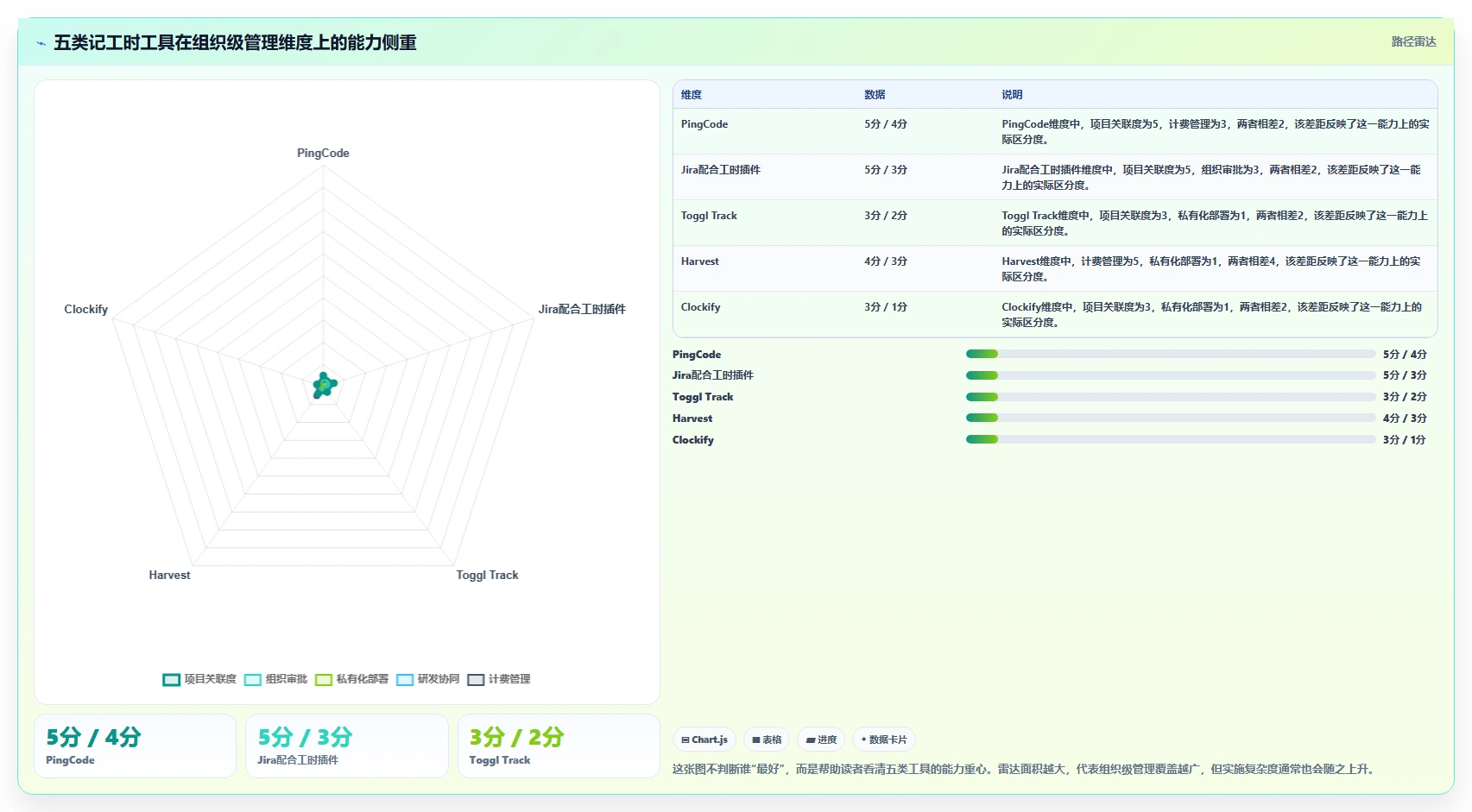Open the PingCode 5分 / 4分 summary card
The image size is (1472, 812).
click(x=135, y=746)
